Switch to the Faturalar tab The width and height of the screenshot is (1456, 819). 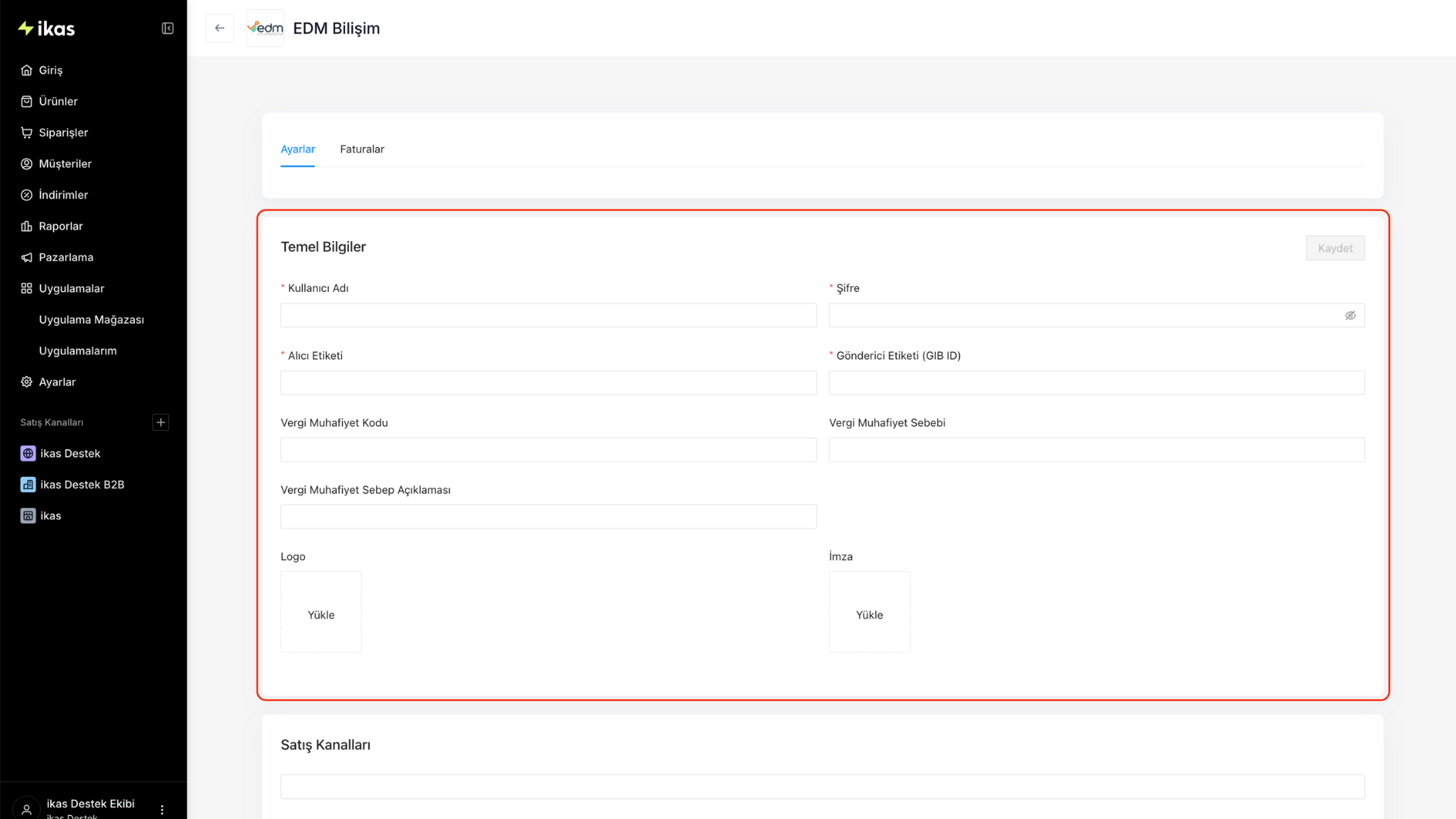(362, 149)
